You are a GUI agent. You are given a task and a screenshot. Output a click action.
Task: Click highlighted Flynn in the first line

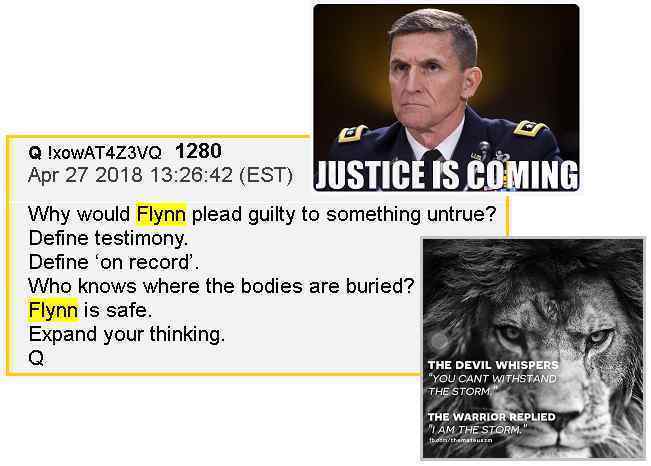click(161, 214)
